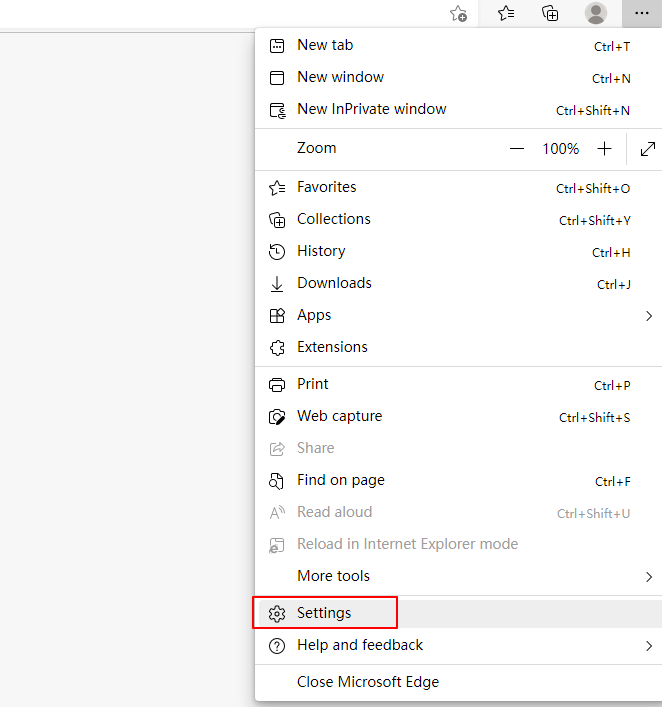Image resolution: width=662 pixels, height=707 pixels.
Task: Click the Web capture camera icon
Action: coord(277,417)
